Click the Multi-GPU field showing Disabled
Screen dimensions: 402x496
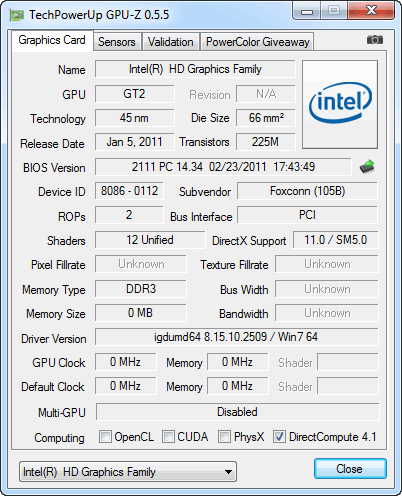(237, 412)
